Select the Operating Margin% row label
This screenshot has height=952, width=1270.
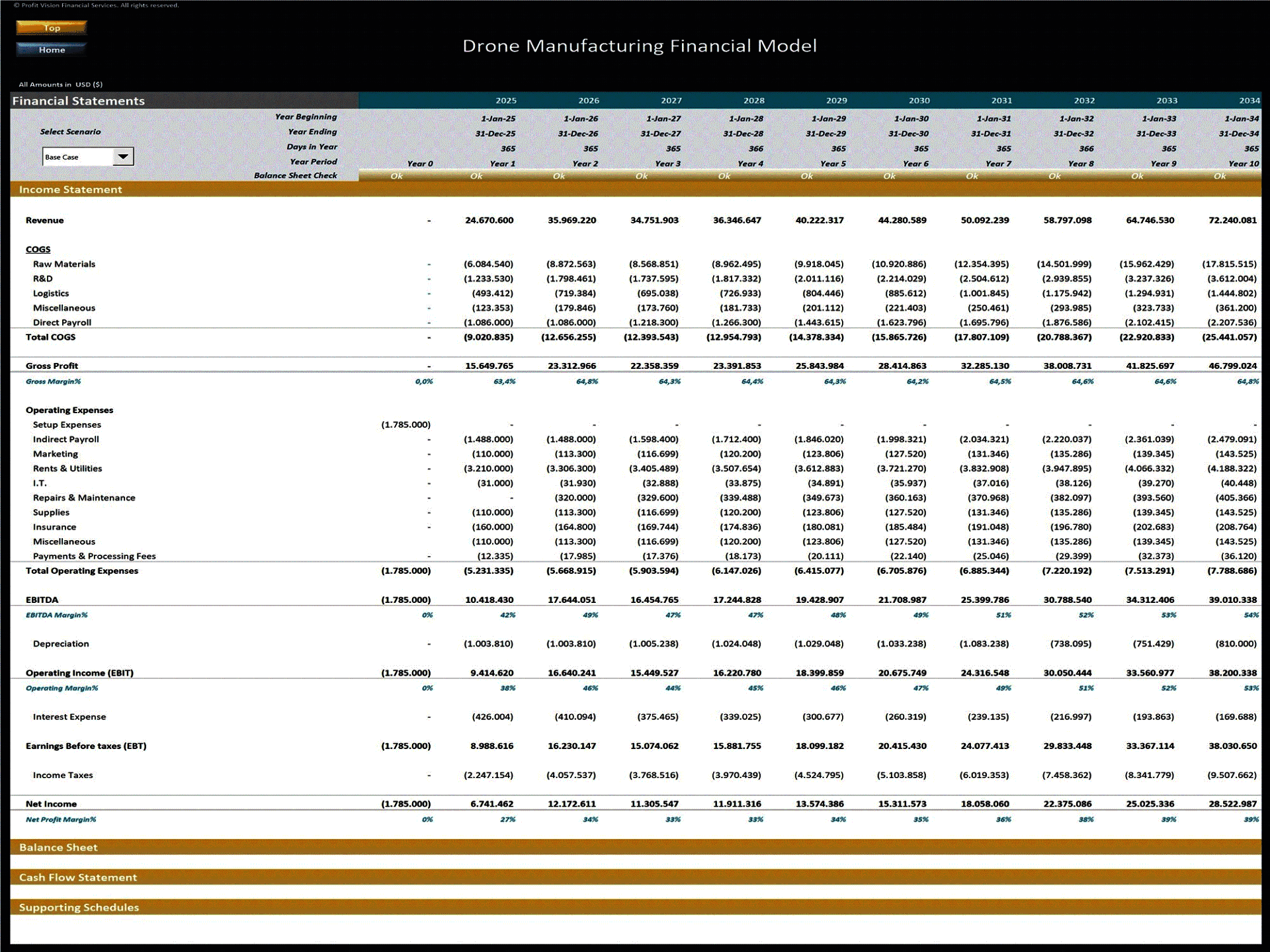pos(62,688)
